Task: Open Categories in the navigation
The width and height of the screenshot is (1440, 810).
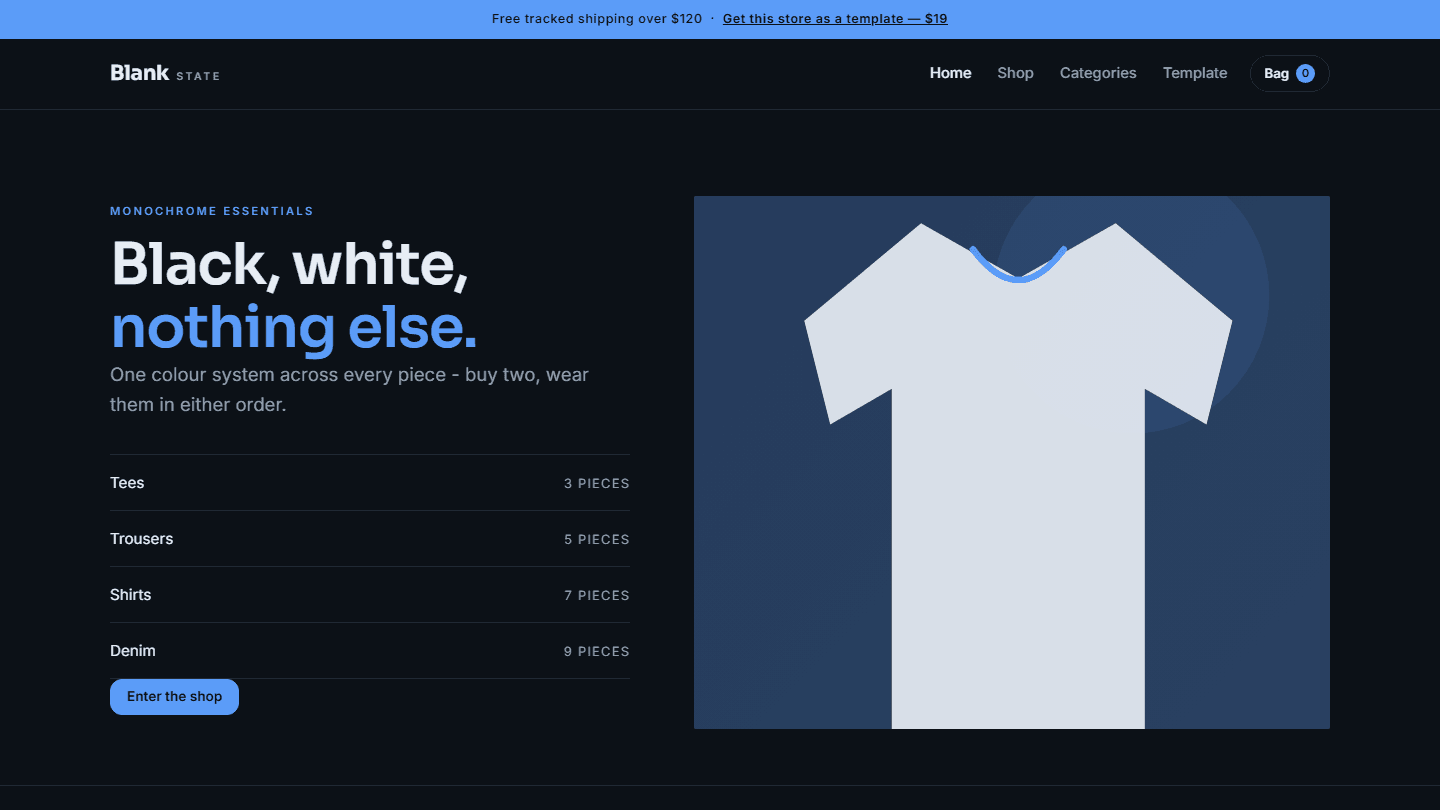Action: (1098, 73)
